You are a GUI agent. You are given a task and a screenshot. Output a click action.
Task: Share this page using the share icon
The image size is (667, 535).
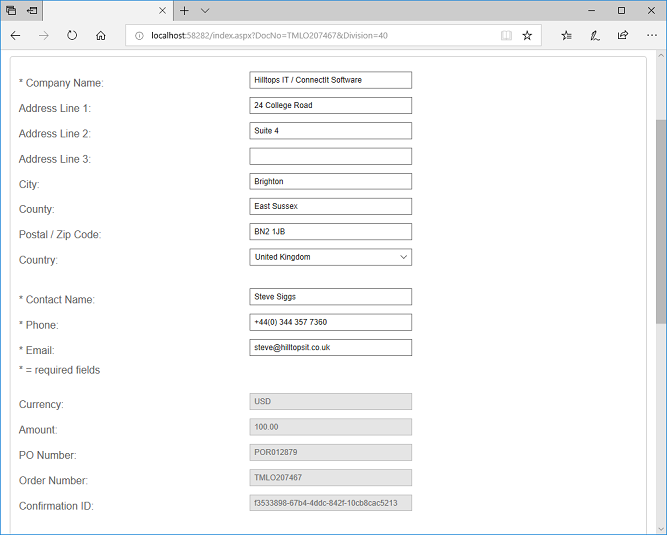tap(622, 35)
